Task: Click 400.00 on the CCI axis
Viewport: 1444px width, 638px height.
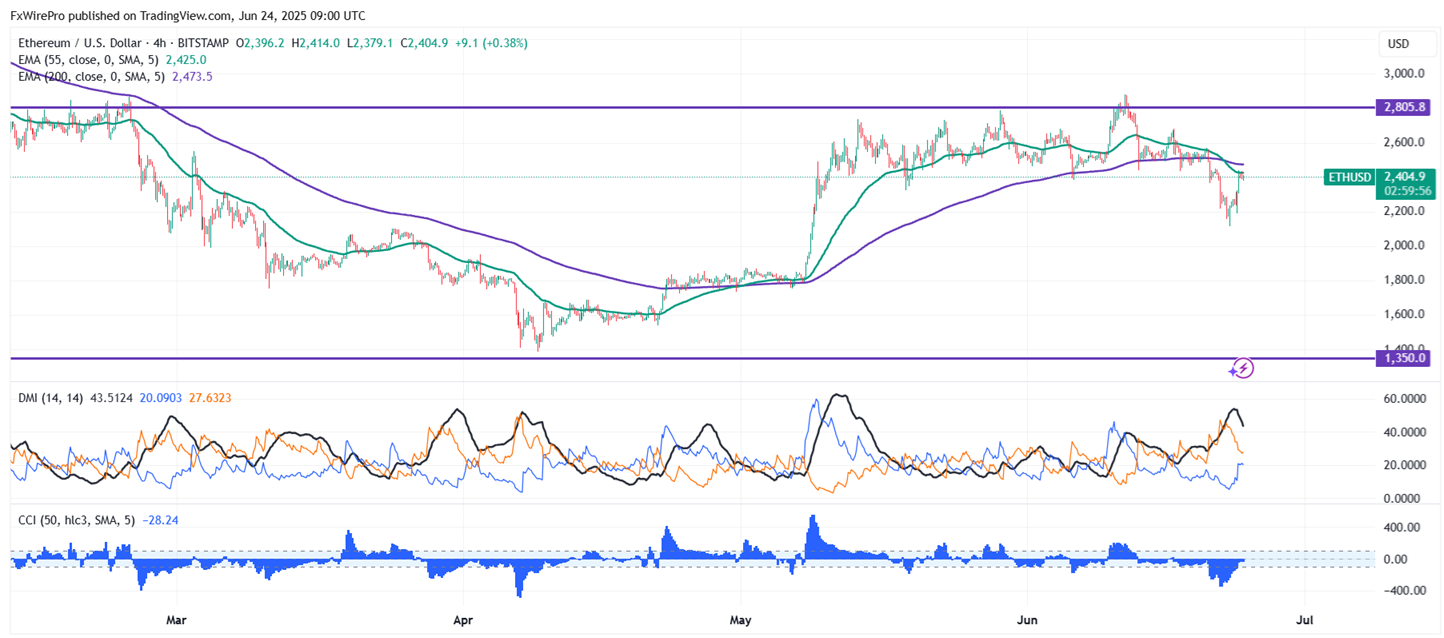Action: [1403, 527]
